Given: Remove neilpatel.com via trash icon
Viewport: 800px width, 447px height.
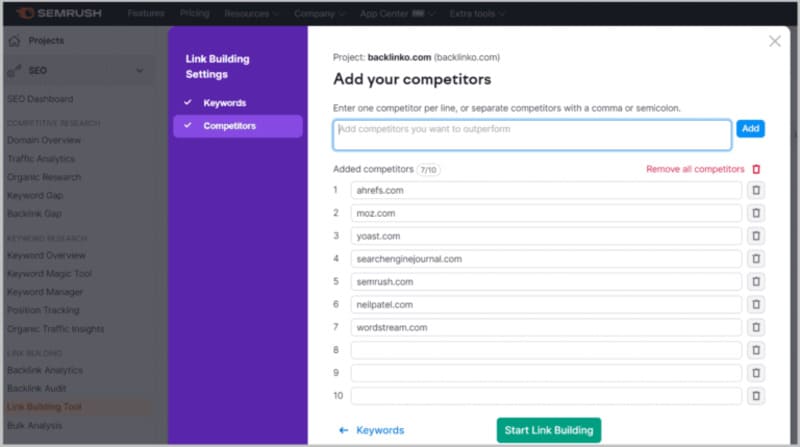Looking at the screenshot, I should (x=756, y=305).
